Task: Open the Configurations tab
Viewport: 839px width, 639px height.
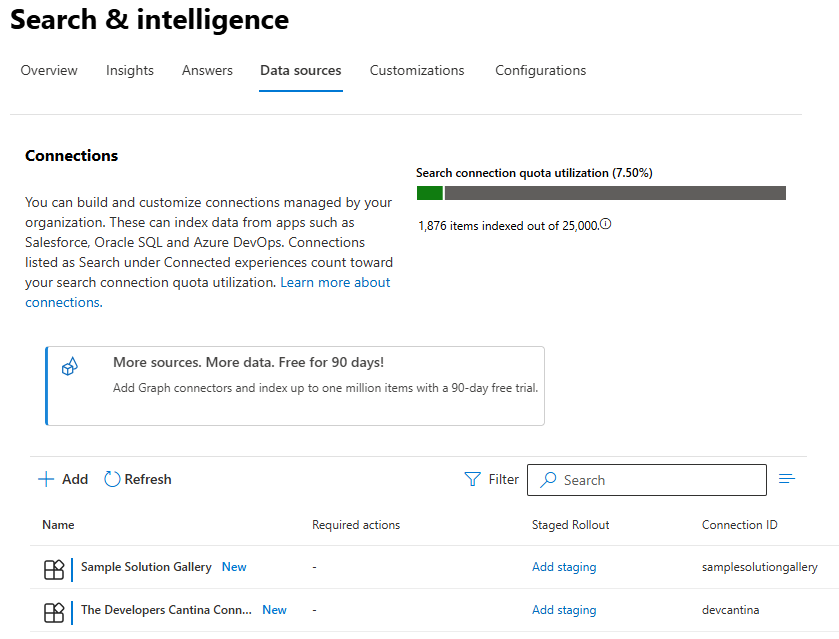Action: (x=540, y=71)
